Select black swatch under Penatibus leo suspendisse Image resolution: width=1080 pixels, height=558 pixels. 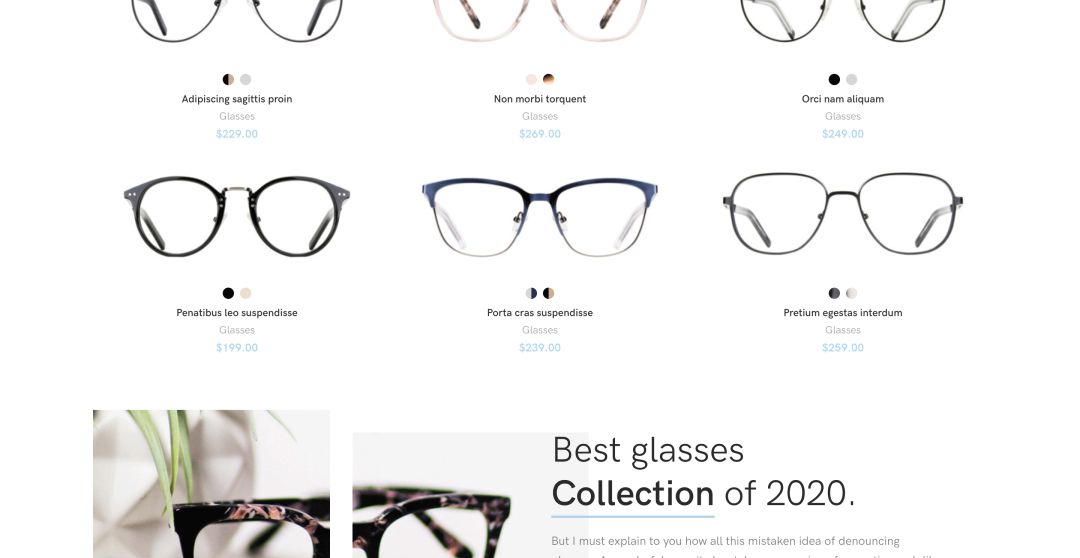click(x=228, y=293)
